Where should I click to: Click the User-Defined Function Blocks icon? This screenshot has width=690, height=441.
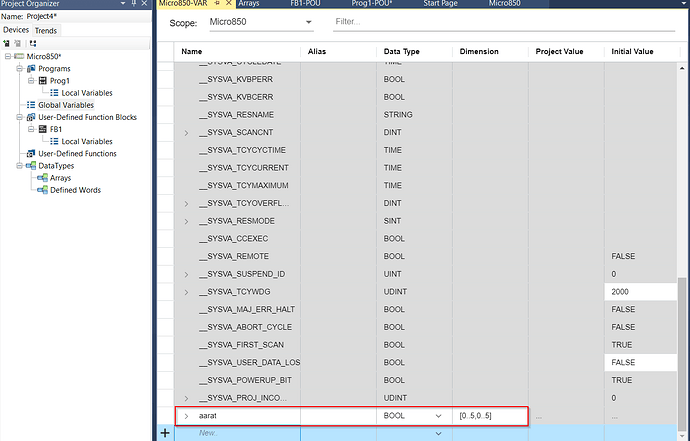click(x=31, y=117)
